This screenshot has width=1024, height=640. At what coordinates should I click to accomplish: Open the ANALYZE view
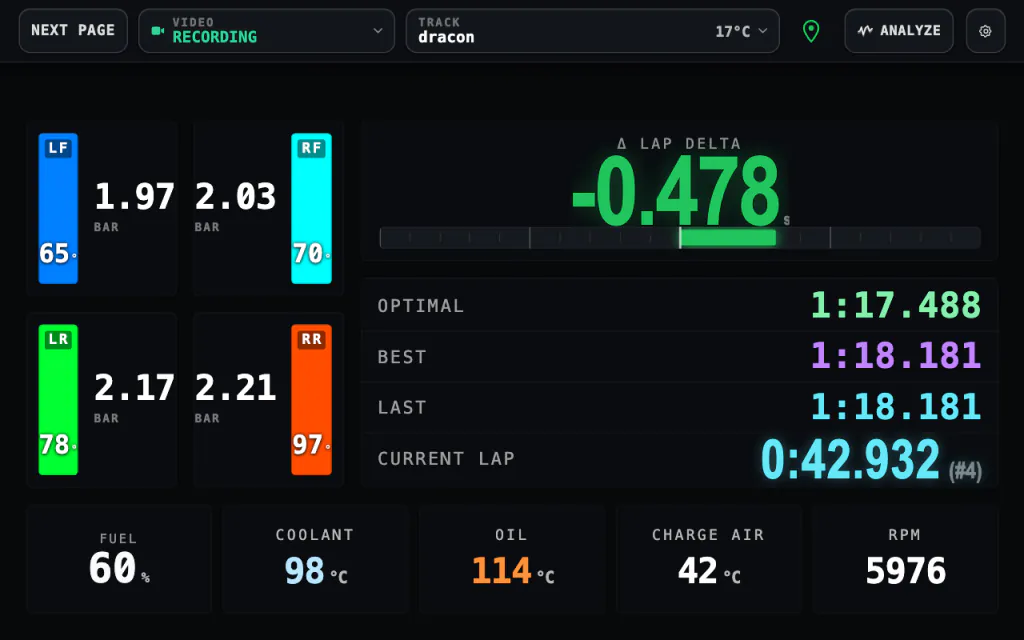(899, 31)
